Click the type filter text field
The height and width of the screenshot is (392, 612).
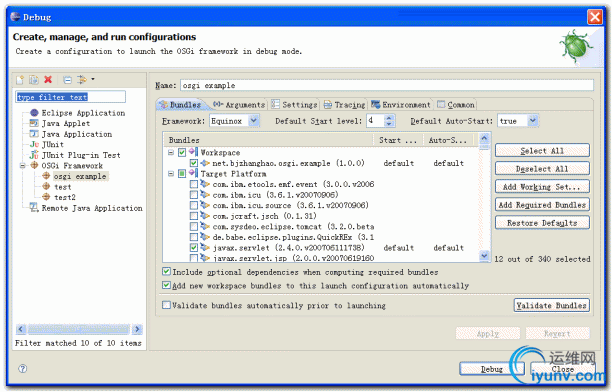[71, 97]
